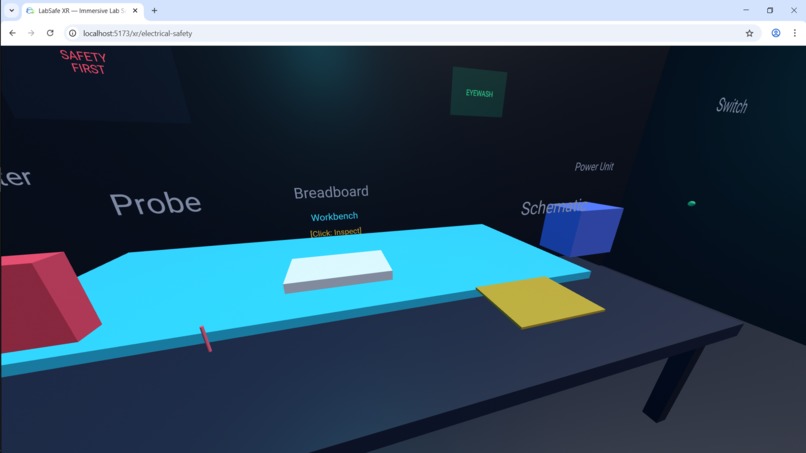Click the green EYEWASH sign
The width and height of the screenshot is (806, 453).
coord(479,92)
